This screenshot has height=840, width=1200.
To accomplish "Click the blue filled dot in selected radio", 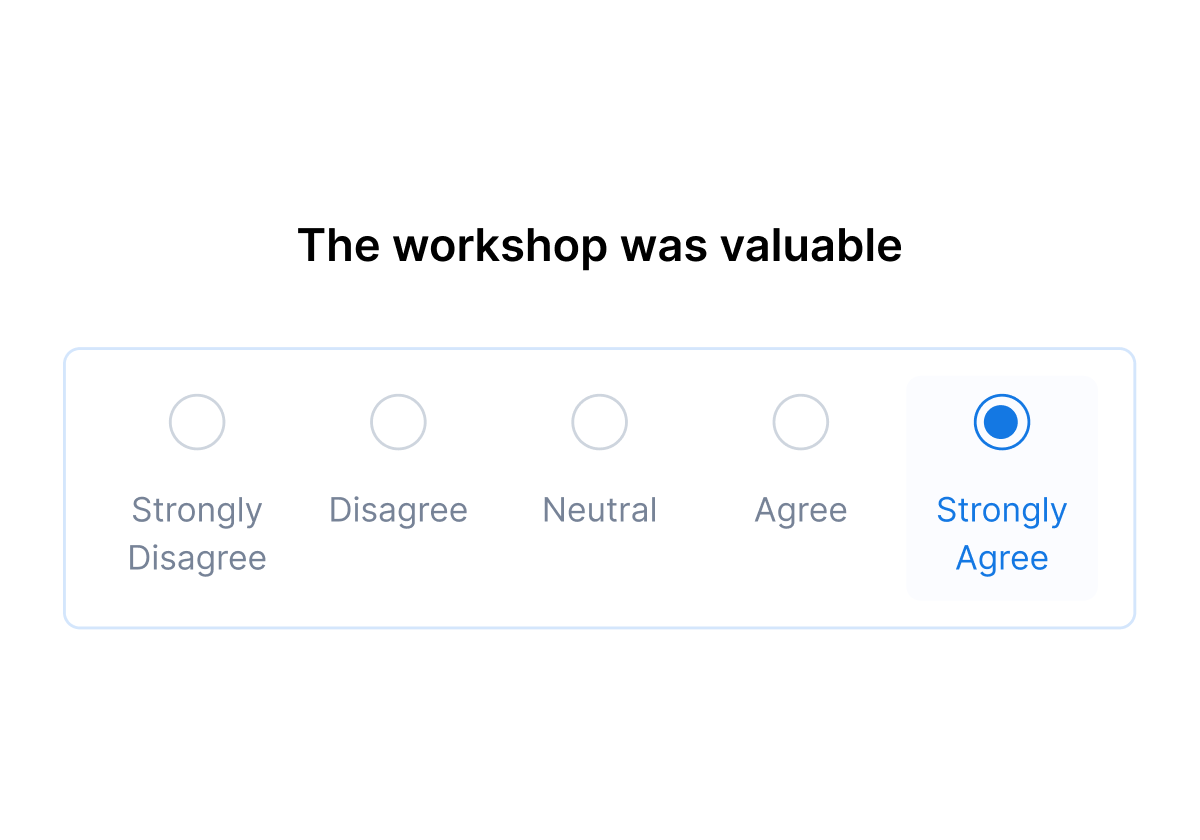I will [x=1001, y=422].
